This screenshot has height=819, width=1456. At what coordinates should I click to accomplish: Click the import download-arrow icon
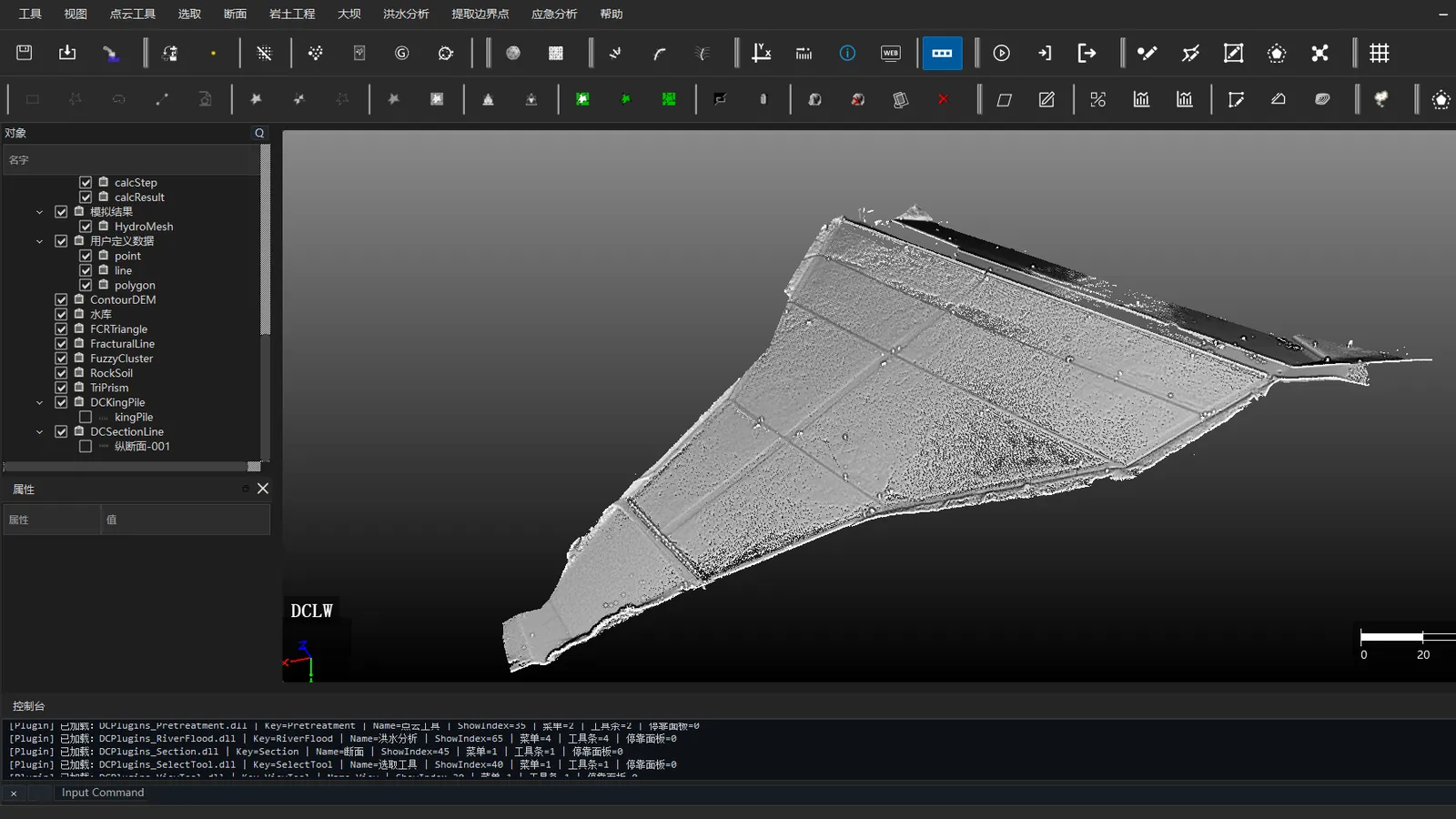pyautogui.click(x=67, y=53)
